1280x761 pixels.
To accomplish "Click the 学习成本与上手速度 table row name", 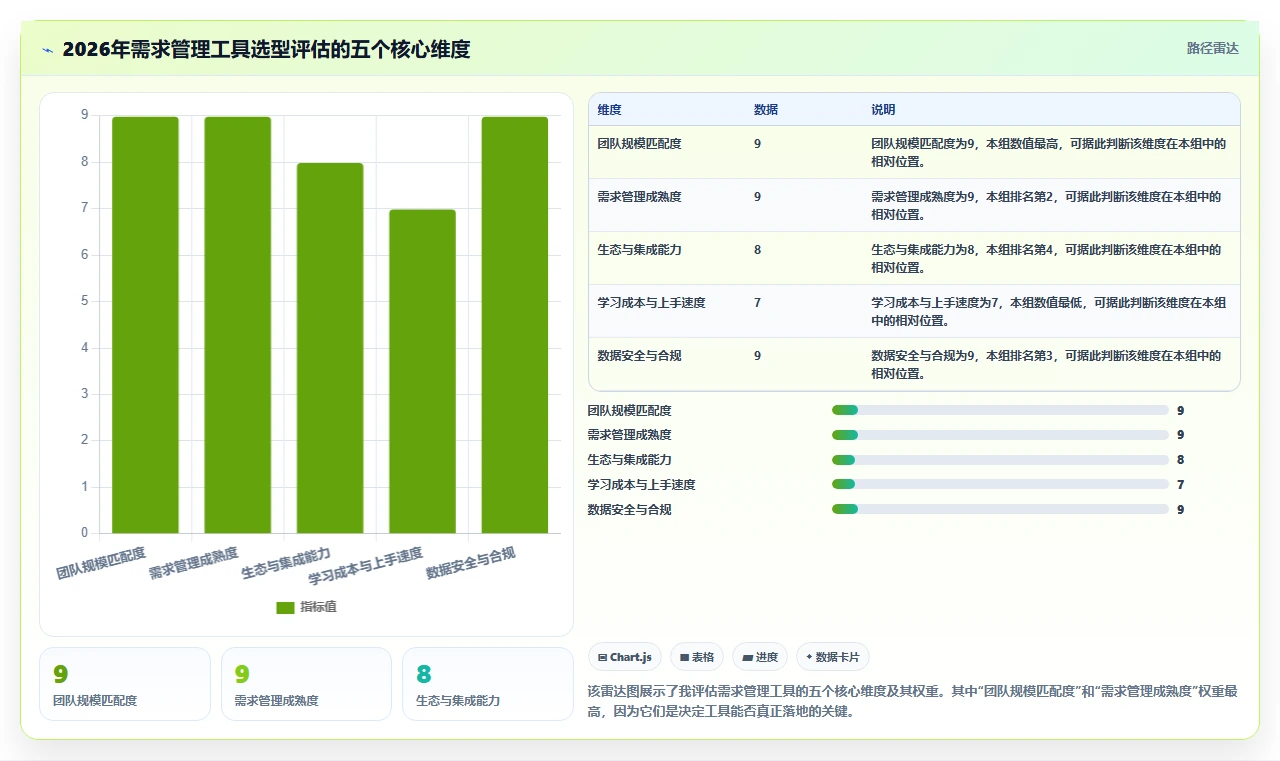I will tap(652, 303).
